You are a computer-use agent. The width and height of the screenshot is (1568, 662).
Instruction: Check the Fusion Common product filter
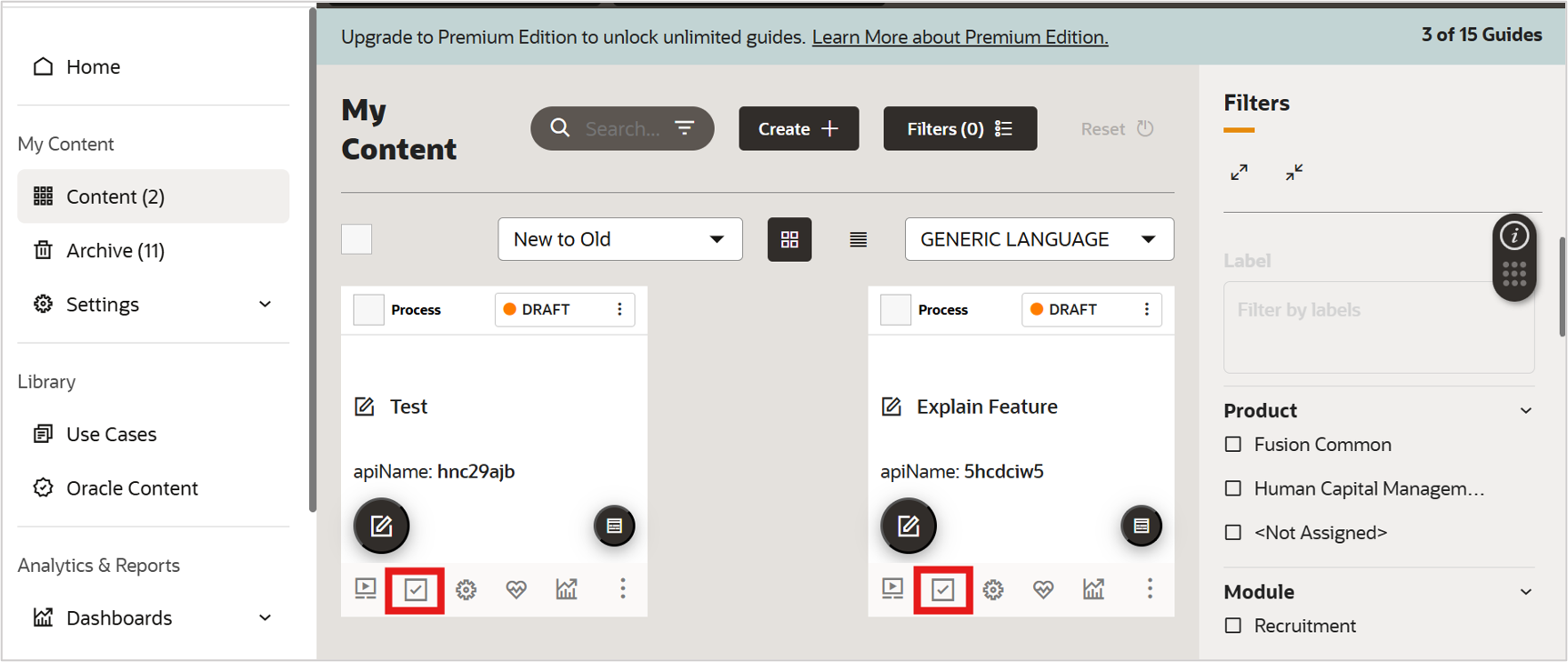[1233, 445]
